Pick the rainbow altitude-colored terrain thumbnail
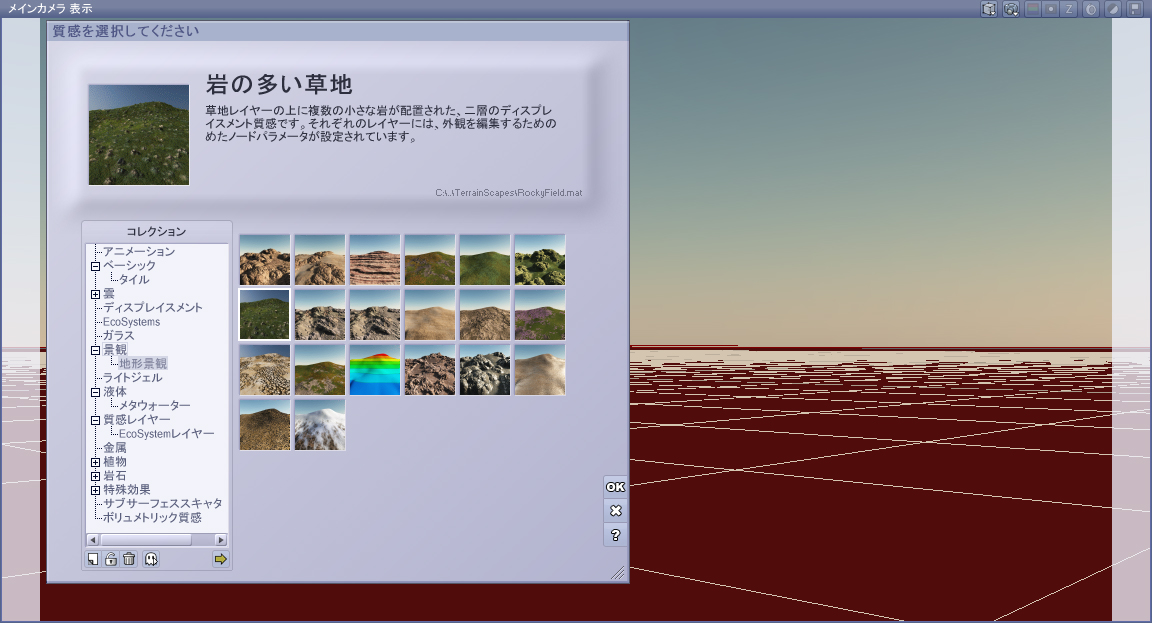 [x=375, y=370]
